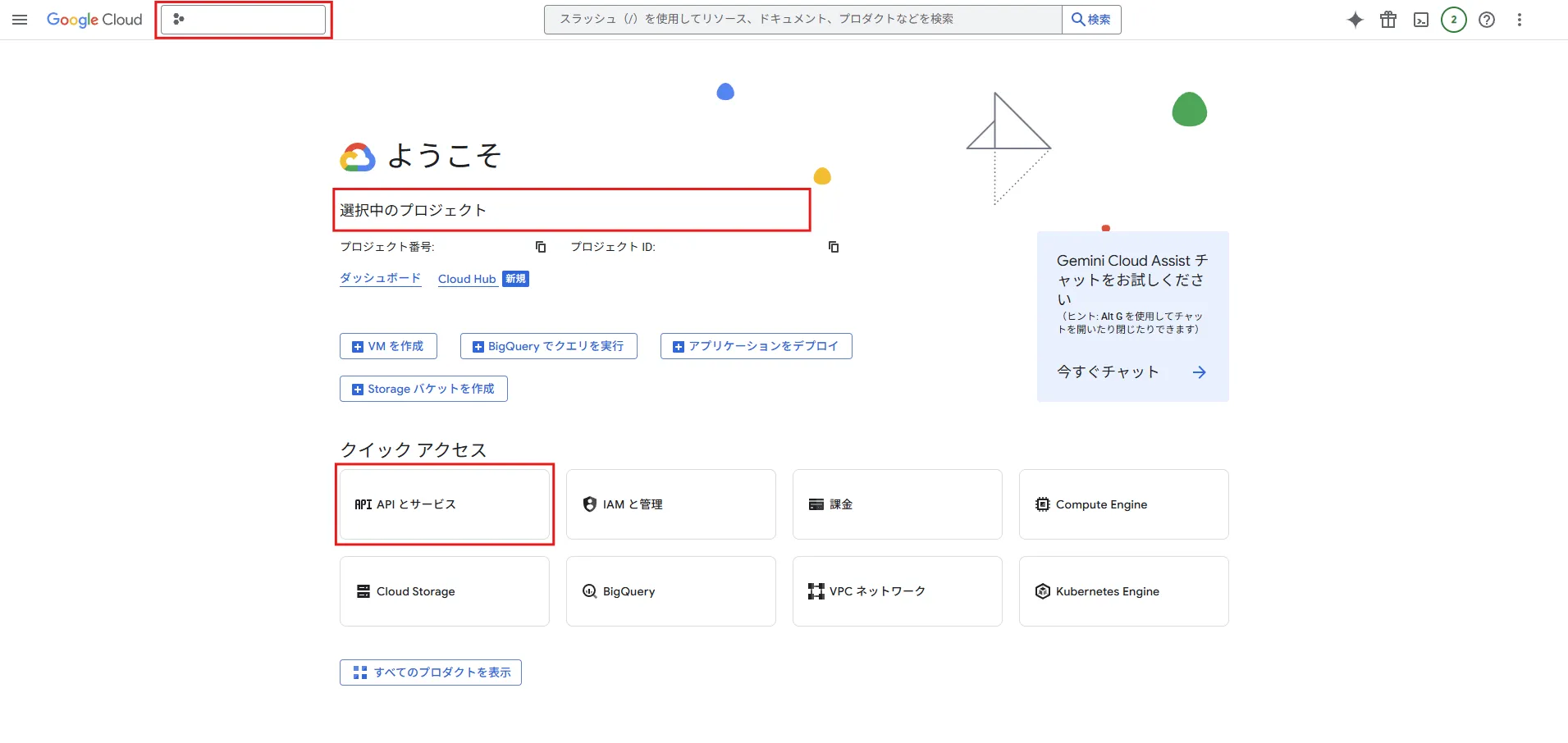Open the Cloud Hub link
This screenshot has height=743, width=1568.
(467, 279)
